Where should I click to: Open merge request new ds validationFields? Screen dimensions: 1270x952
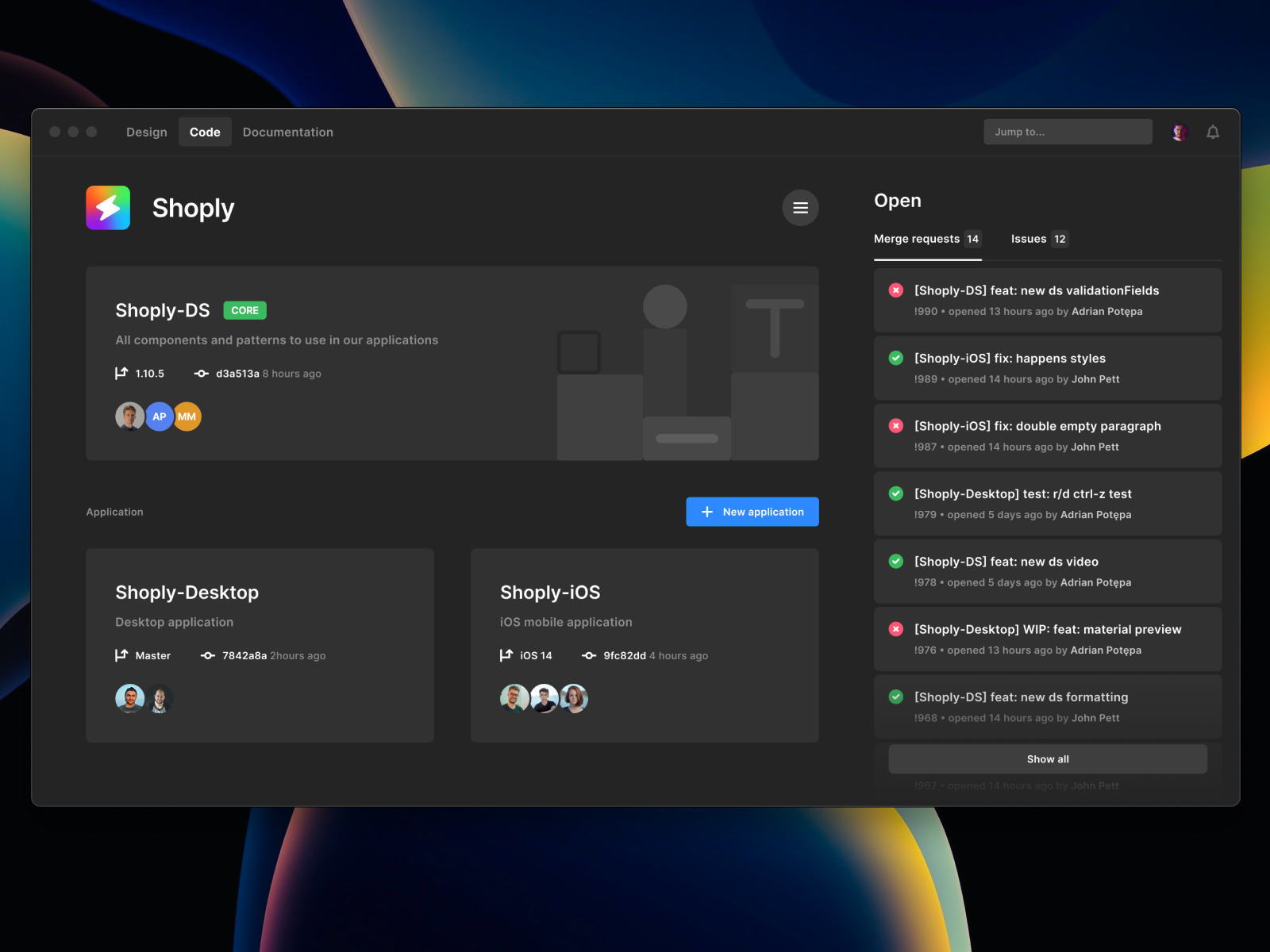pos(1048,300)
